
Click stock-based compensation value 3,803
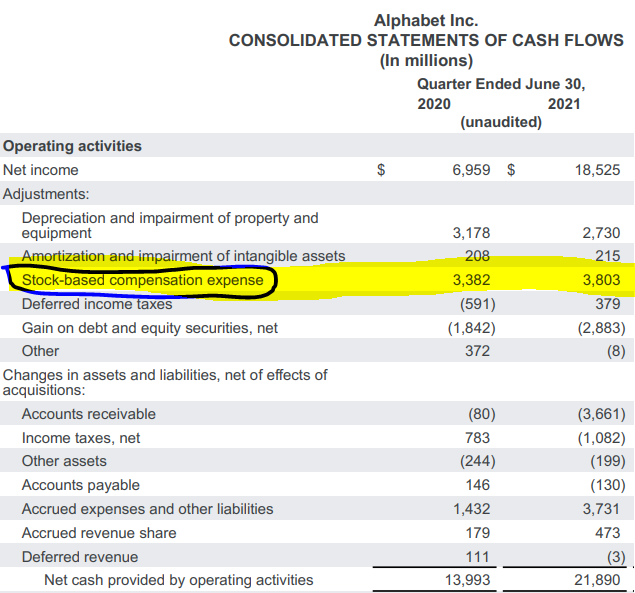(x=601, y=280)
